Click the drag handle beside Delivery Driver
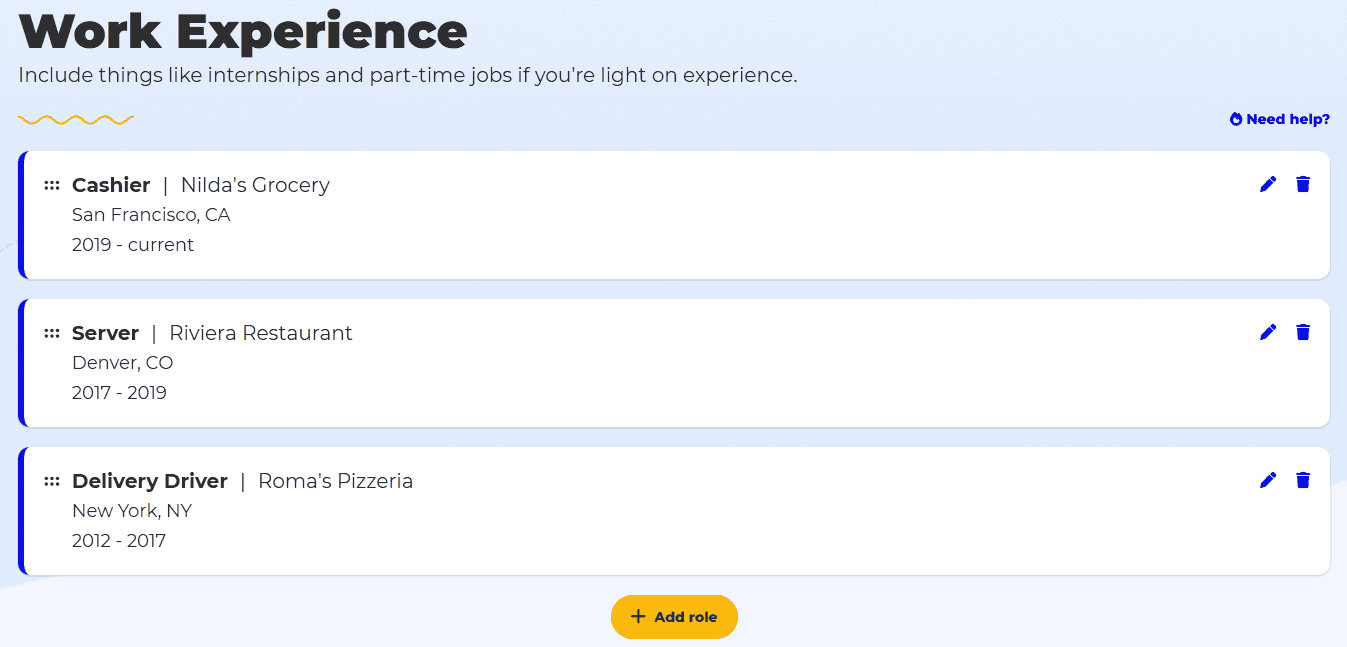The width and height of the screenshot is (1347, 647). click(x=51, y=480)
